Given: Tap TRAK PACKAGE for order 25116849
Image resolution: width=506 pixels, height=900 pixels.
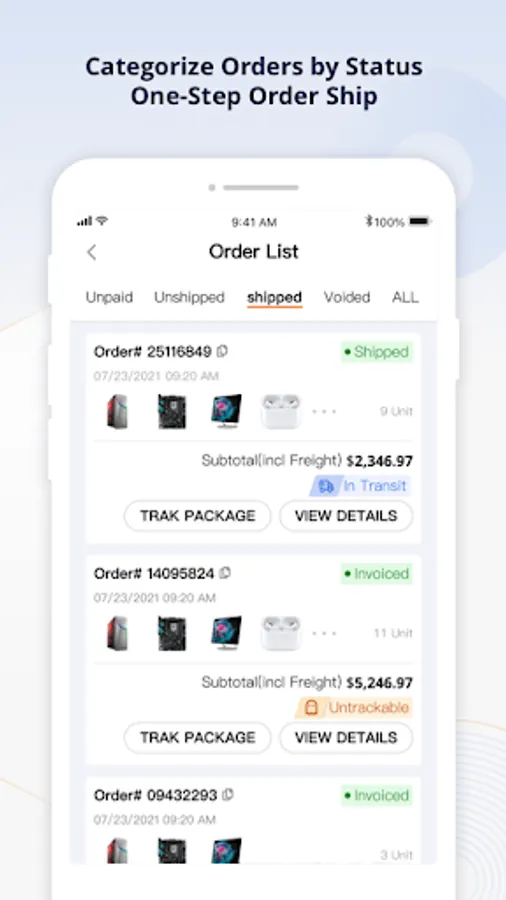Looking at the screenshot, I should (197, 515).
